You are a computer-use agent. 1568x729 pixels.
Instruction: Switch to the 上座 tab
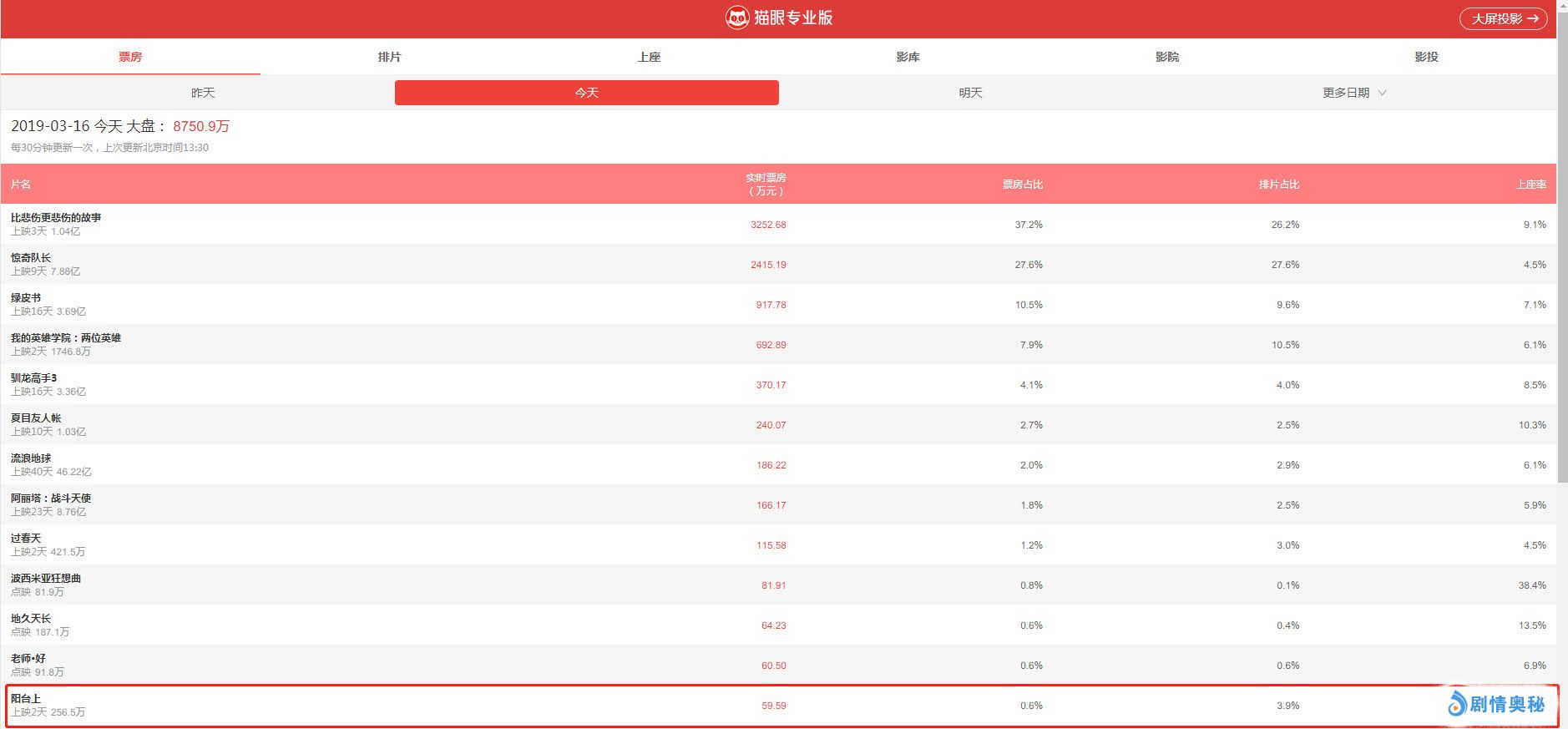649,57
